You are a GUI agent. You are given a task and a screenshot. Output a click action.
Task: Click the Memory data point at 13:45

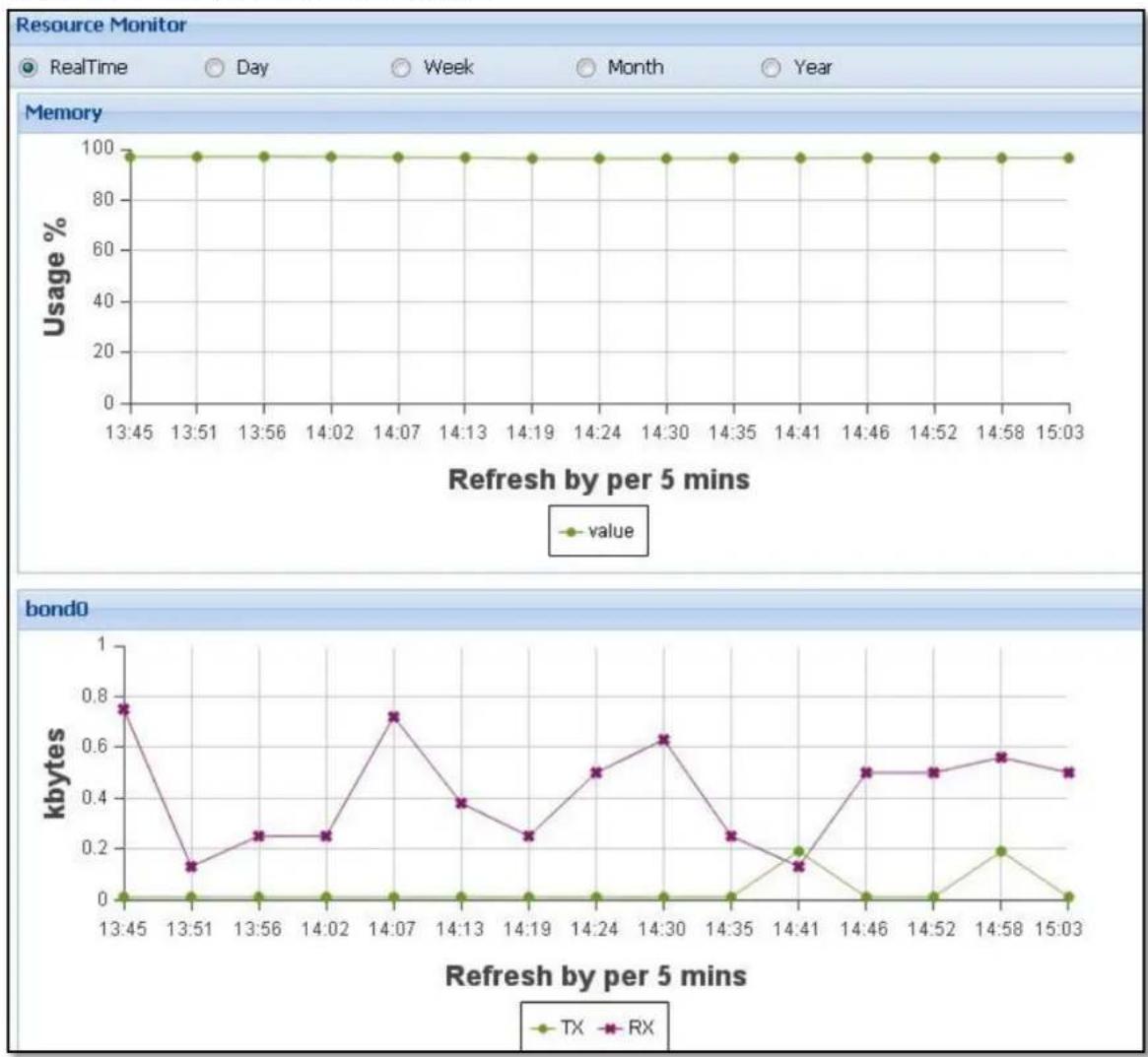tap(130, 157)
